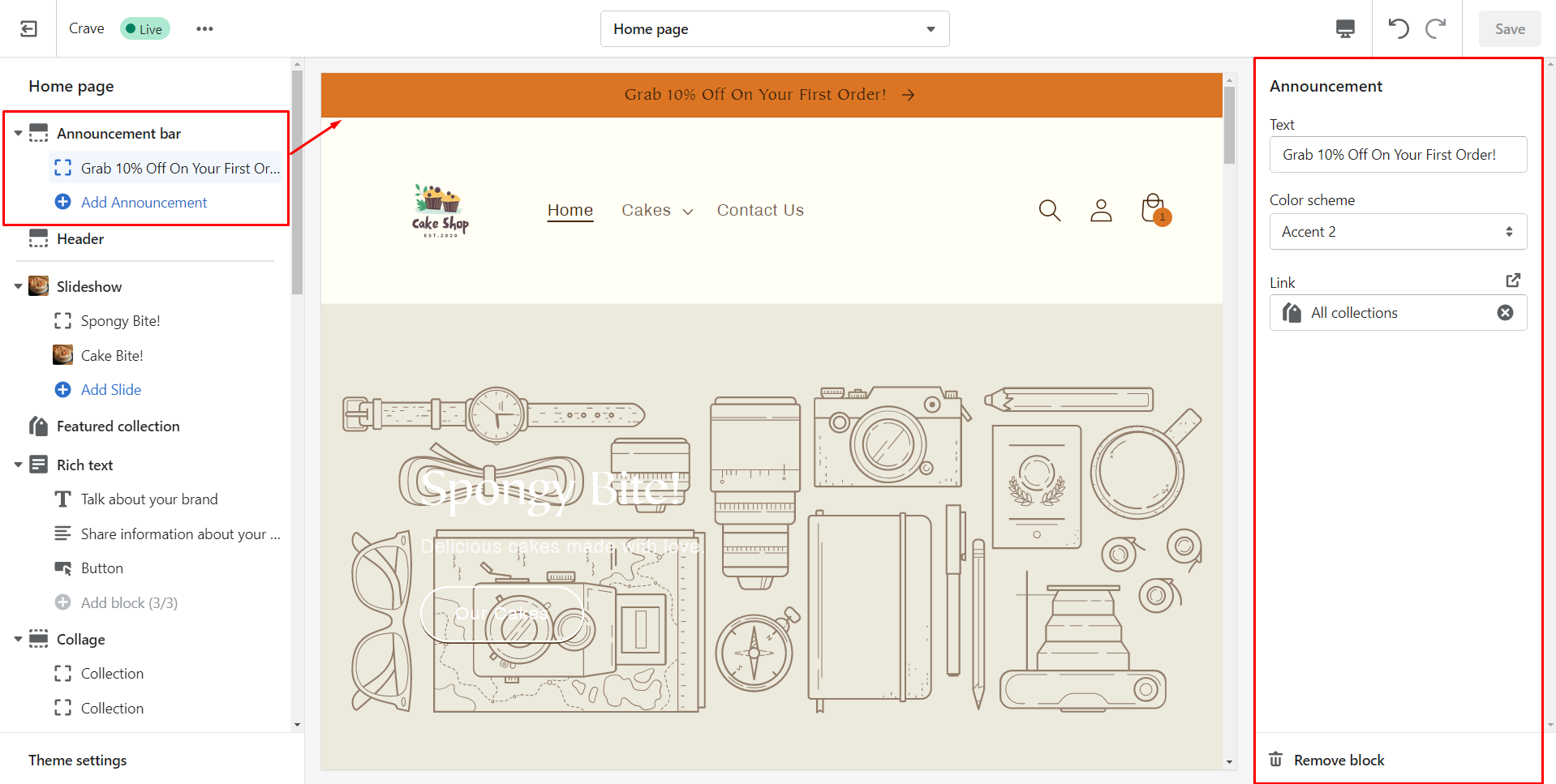1556x784 pixels.
Task: Click Add Slide link
Action: (x=111, y=390)
